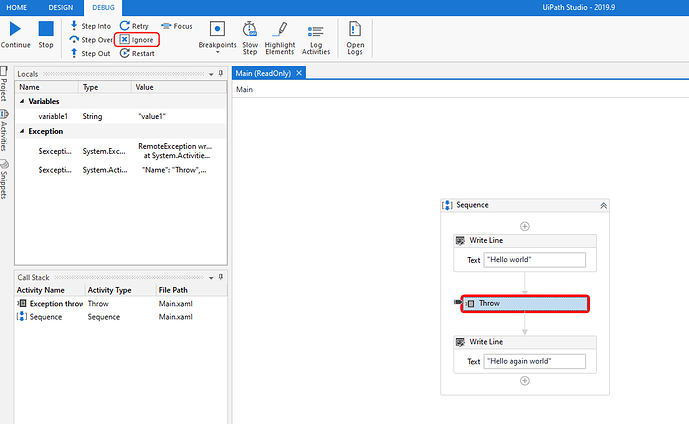Close the Main (ReadOnly) tab
Image resolution: width=689 pixels, height=424 pixels.
tap(299, 73)
